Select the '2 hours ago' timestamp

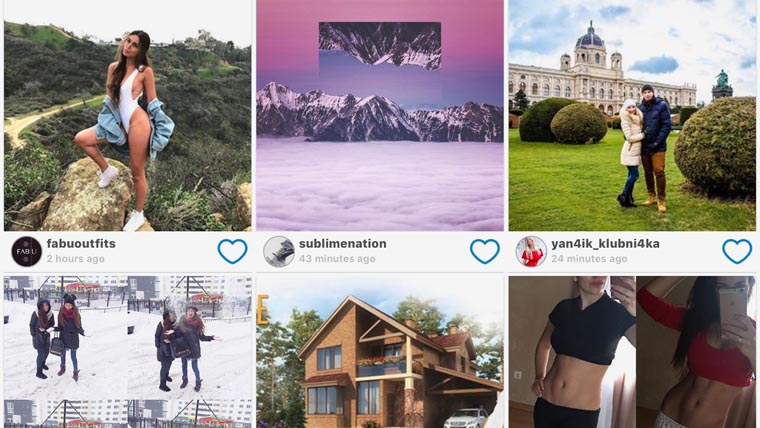click(x=76, y=259)
